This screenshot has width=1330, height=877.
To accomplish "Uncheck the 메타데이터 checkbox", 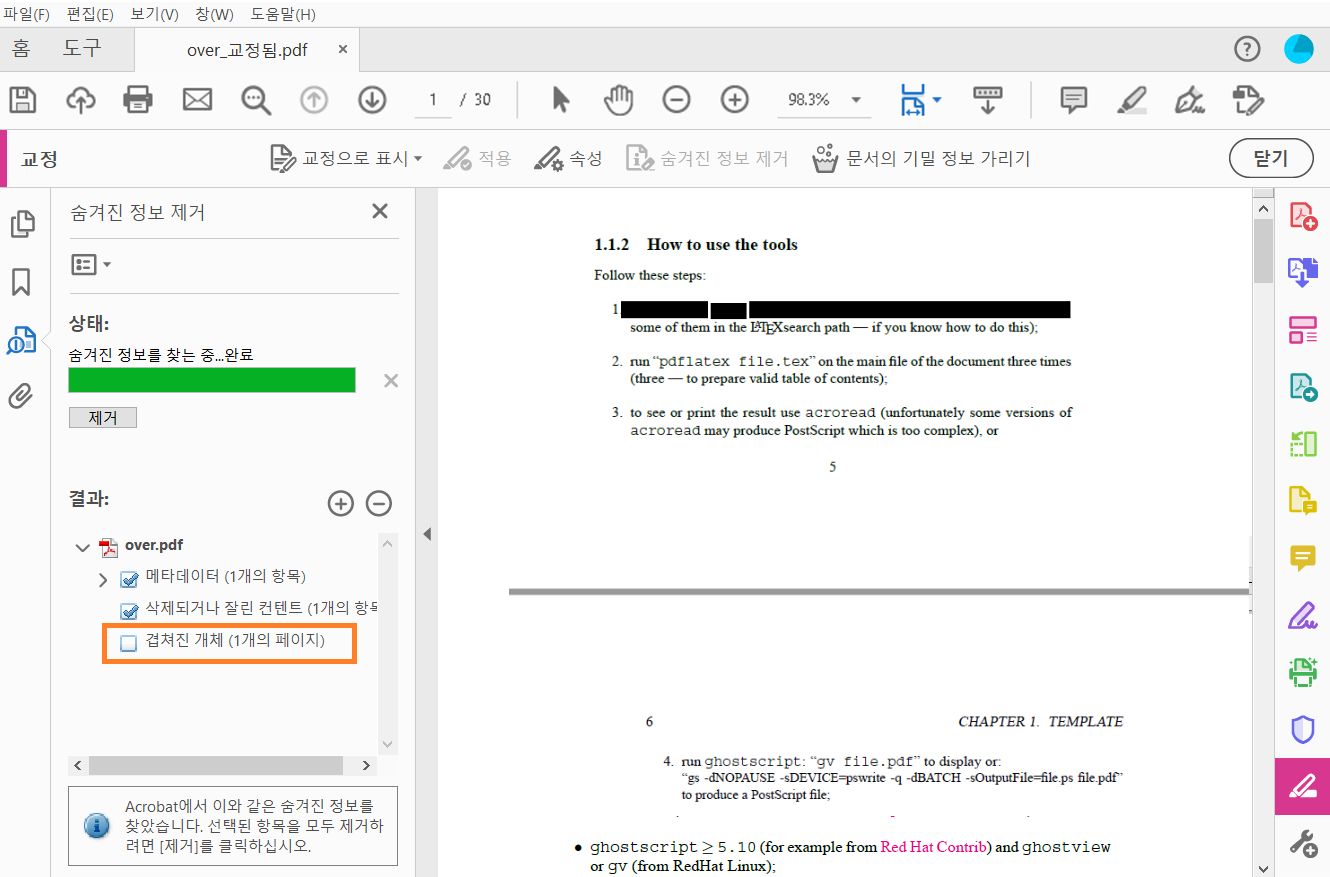I will coord(128,576).
